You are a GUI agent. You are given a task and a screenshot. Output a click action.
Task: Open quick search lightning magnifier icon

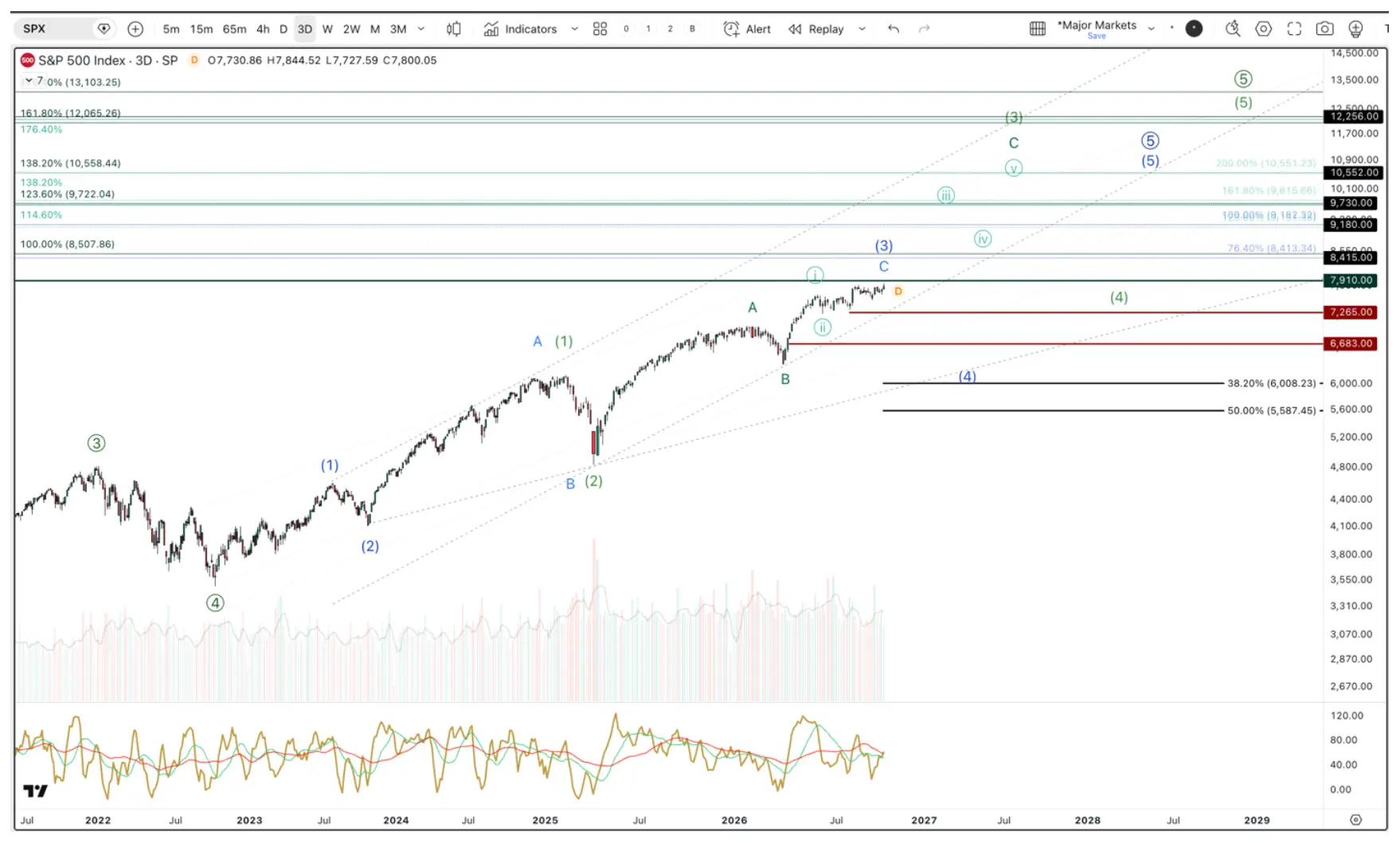tap(1233, 29)
